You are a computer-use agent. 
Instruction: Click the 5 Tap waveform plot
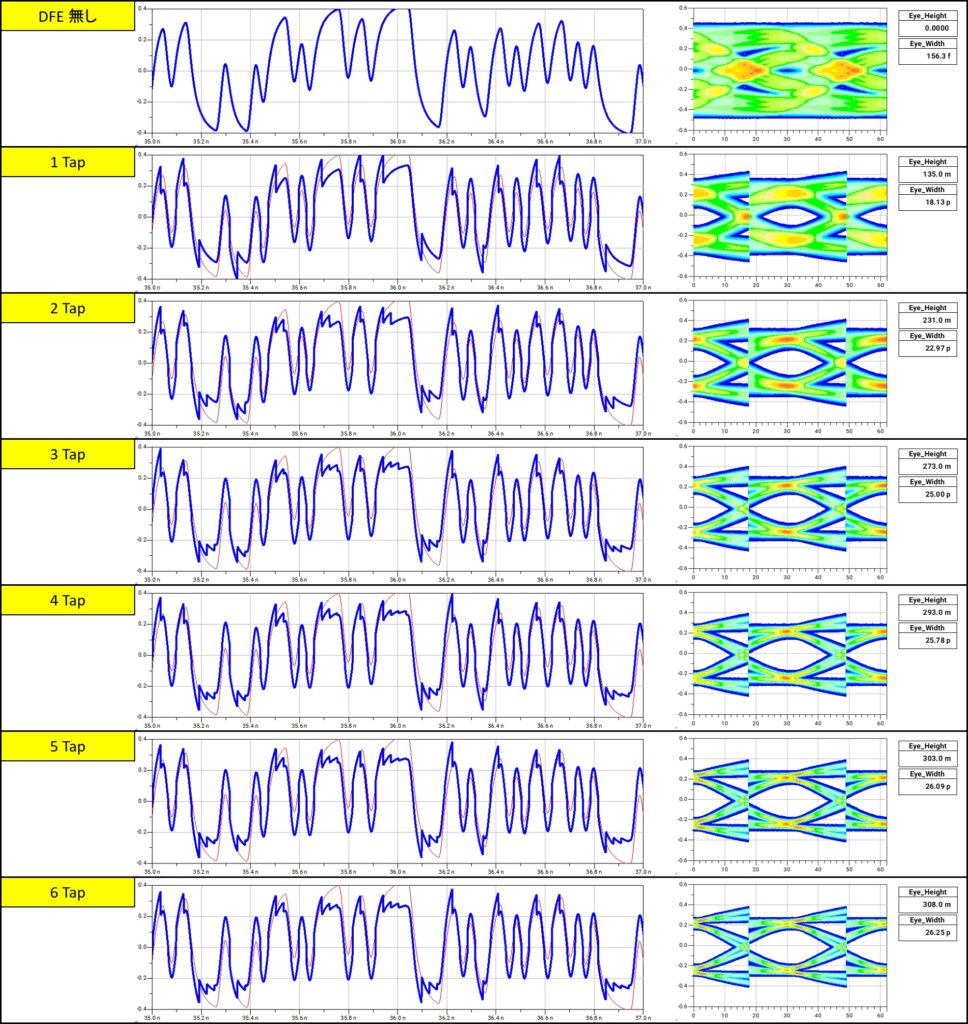coord(396,800)
